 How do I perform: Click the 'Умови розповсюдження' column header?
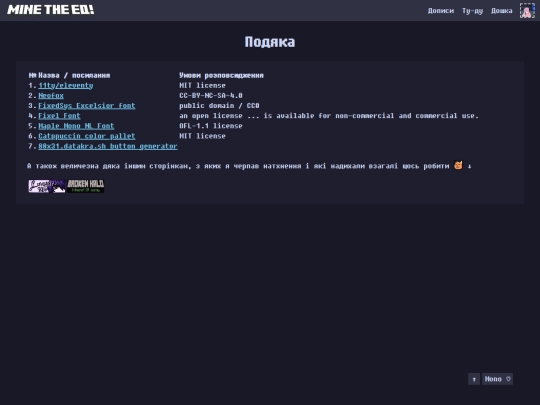tap(221, 75)
